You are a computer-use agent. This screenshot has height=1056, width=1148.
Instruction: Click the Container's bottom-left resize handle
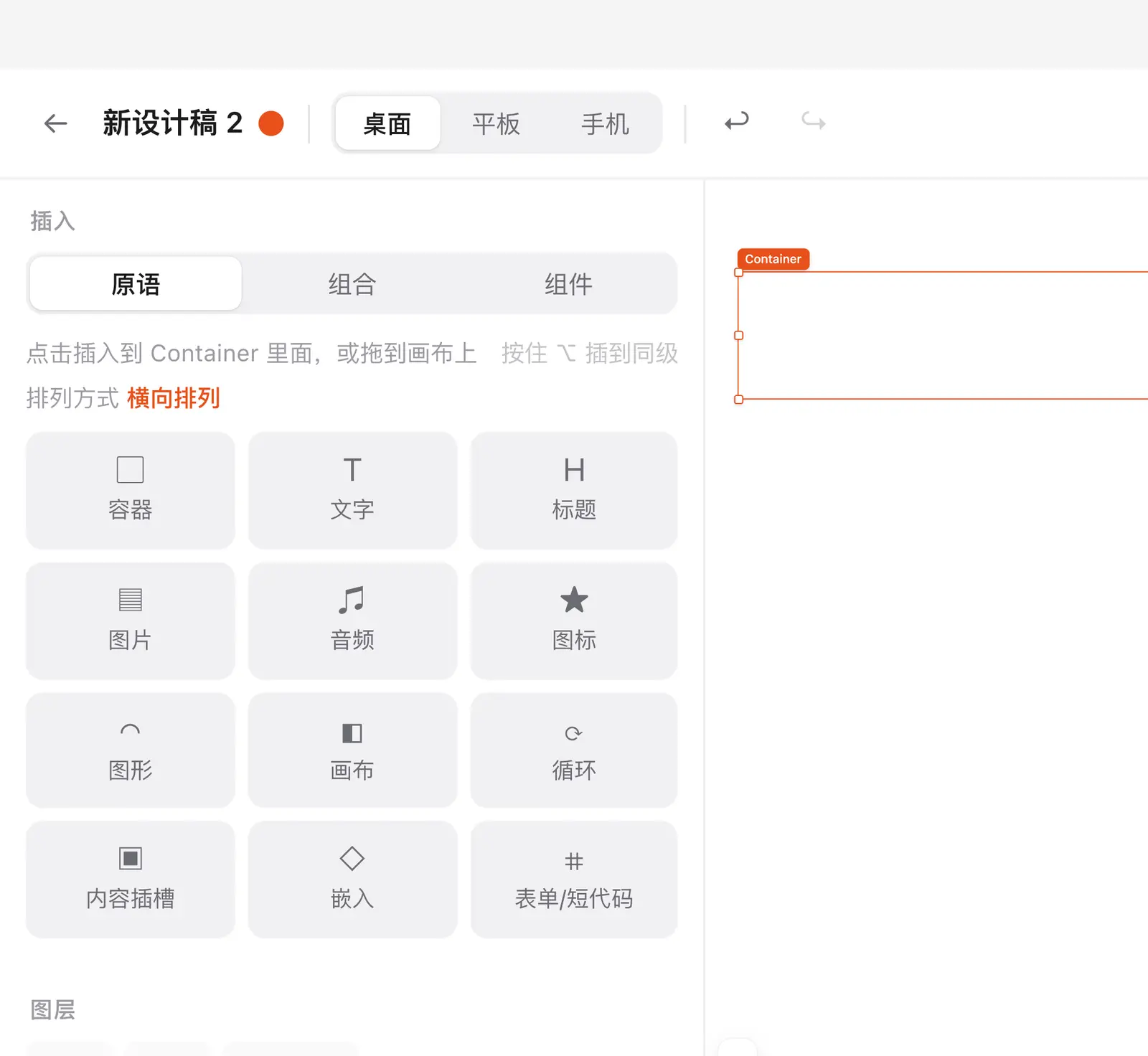(738, 400)
